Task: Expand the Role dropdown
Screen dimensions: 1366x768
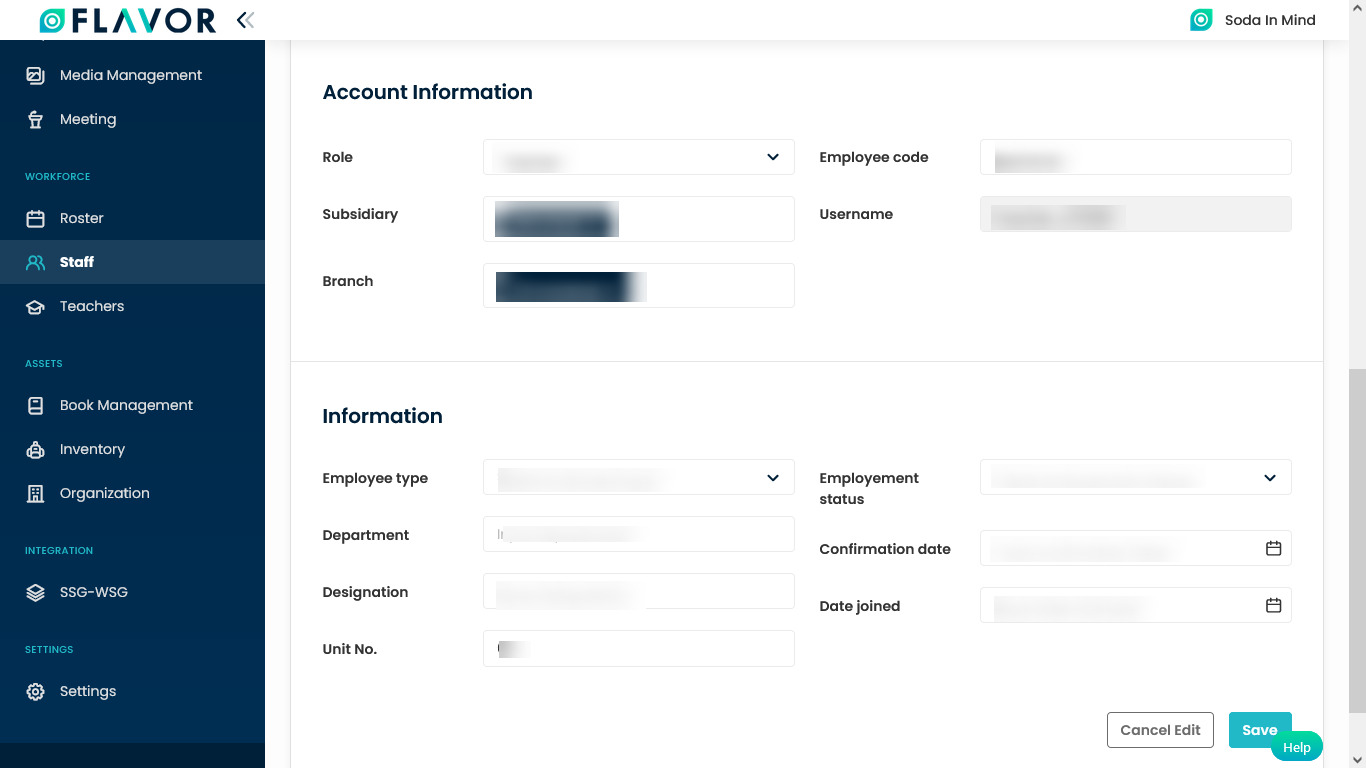Action: point(772,157)
